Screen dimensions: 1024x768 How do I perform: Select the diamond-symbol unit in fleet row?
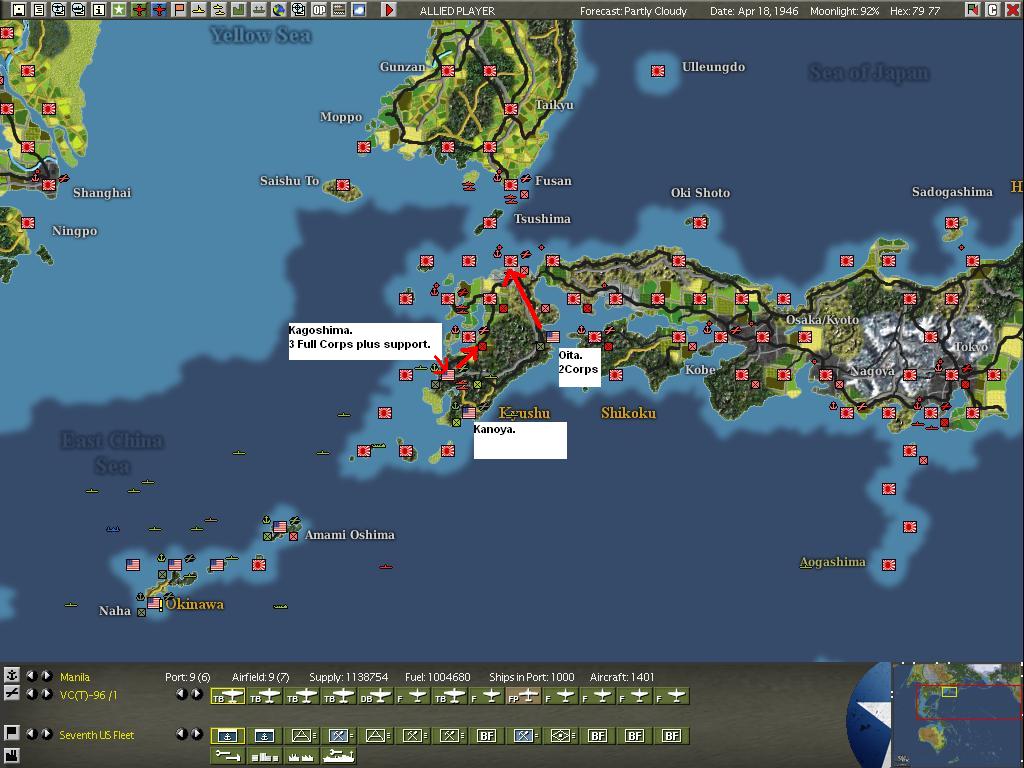pyautogui.click(x=561, y=736)
